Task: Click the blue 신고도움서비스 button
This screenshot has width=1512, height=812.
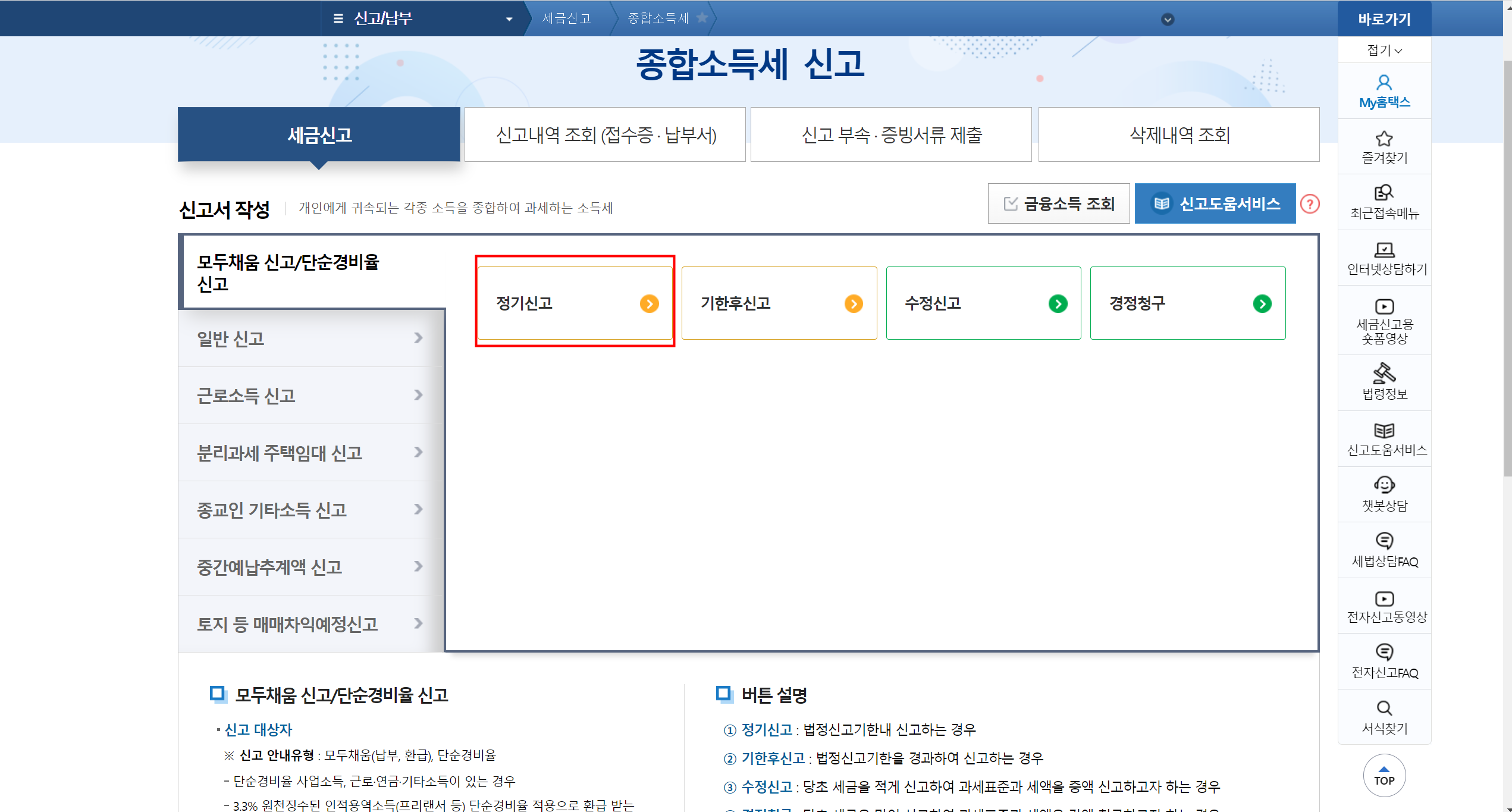Action: point(1215,204)
